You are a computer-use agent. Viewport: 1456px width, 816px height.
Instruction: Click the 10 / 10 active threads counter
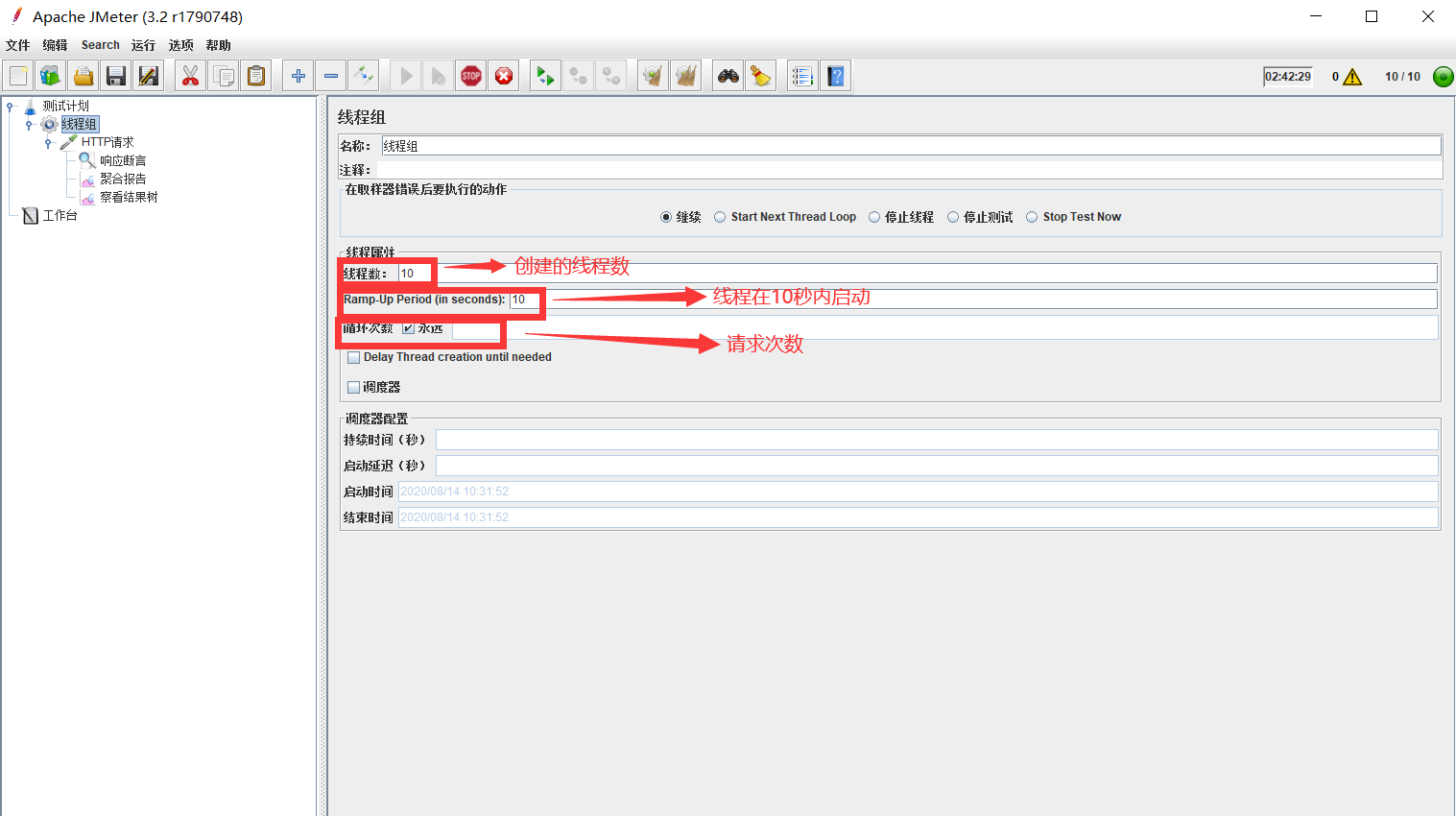[x=1402, y=77]
